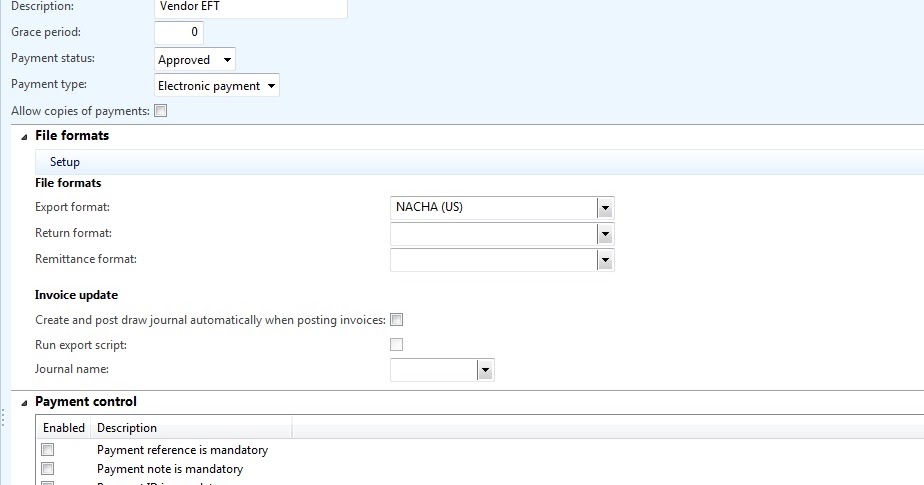Open the Journal name dropdown arrow
This screenshot has width=924, height=485.
(x=485, y=370)
